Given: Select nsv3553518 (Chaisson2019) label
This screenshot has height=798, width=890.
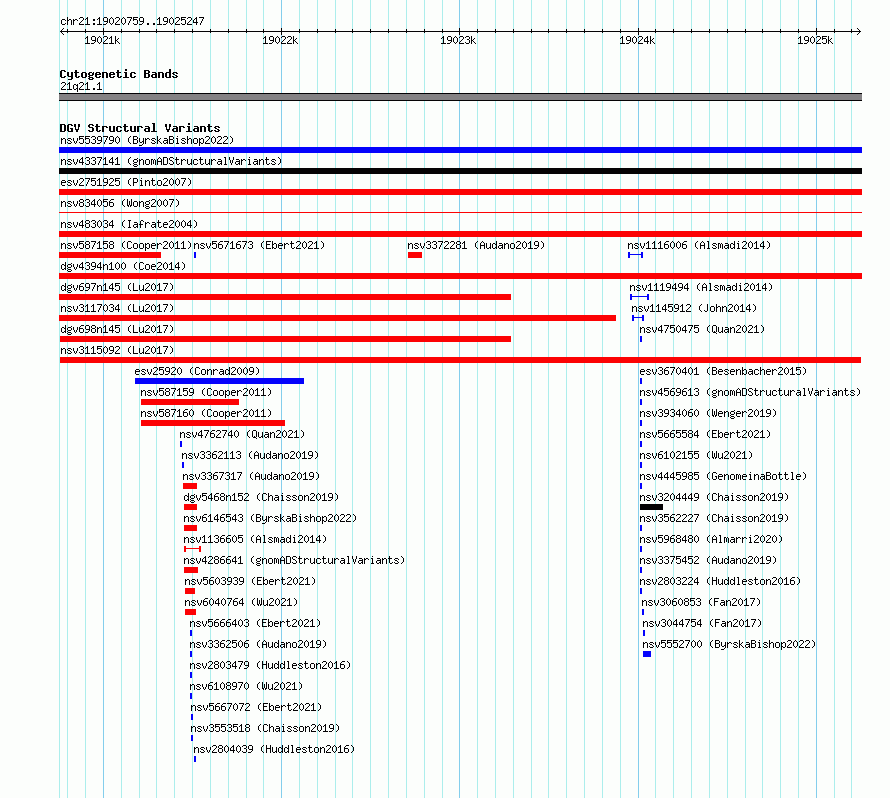Looking at the screenshot, I should [x=265, y=728].
